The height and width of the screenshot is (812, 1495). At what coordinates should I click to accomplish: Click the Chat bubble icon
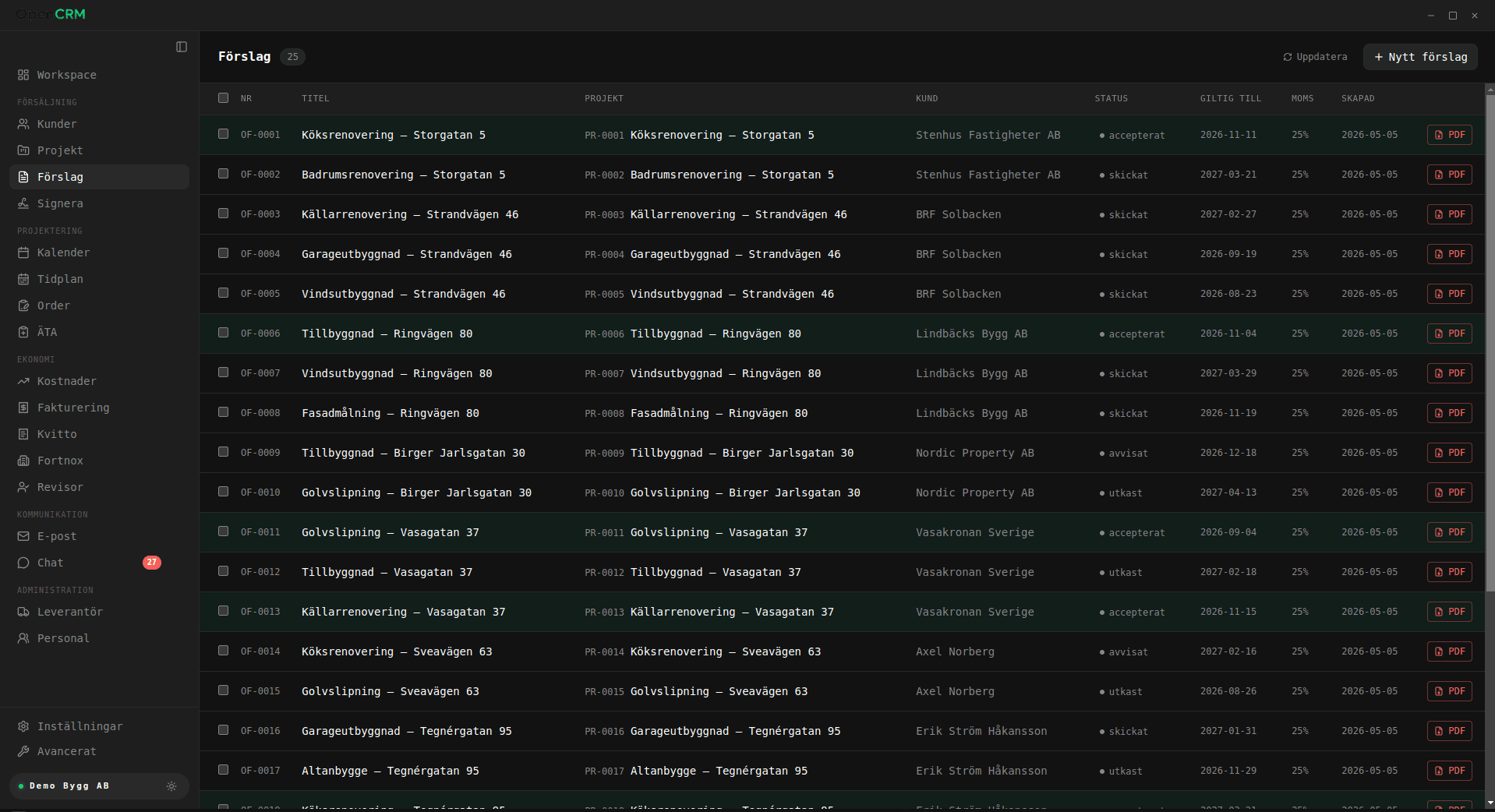[23, 563]
